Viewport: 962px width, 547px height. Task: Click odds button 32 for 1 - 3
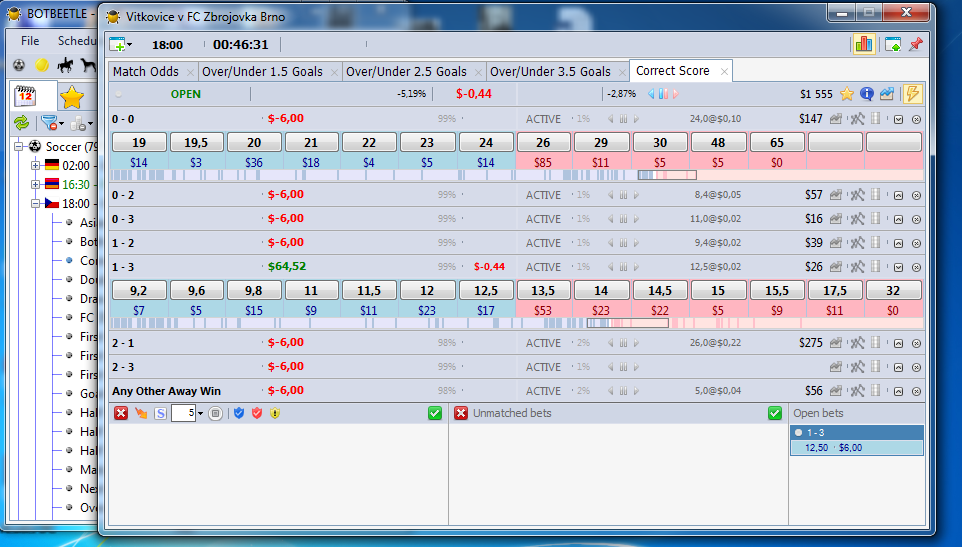pyautogui.click(x=893, y=291)
